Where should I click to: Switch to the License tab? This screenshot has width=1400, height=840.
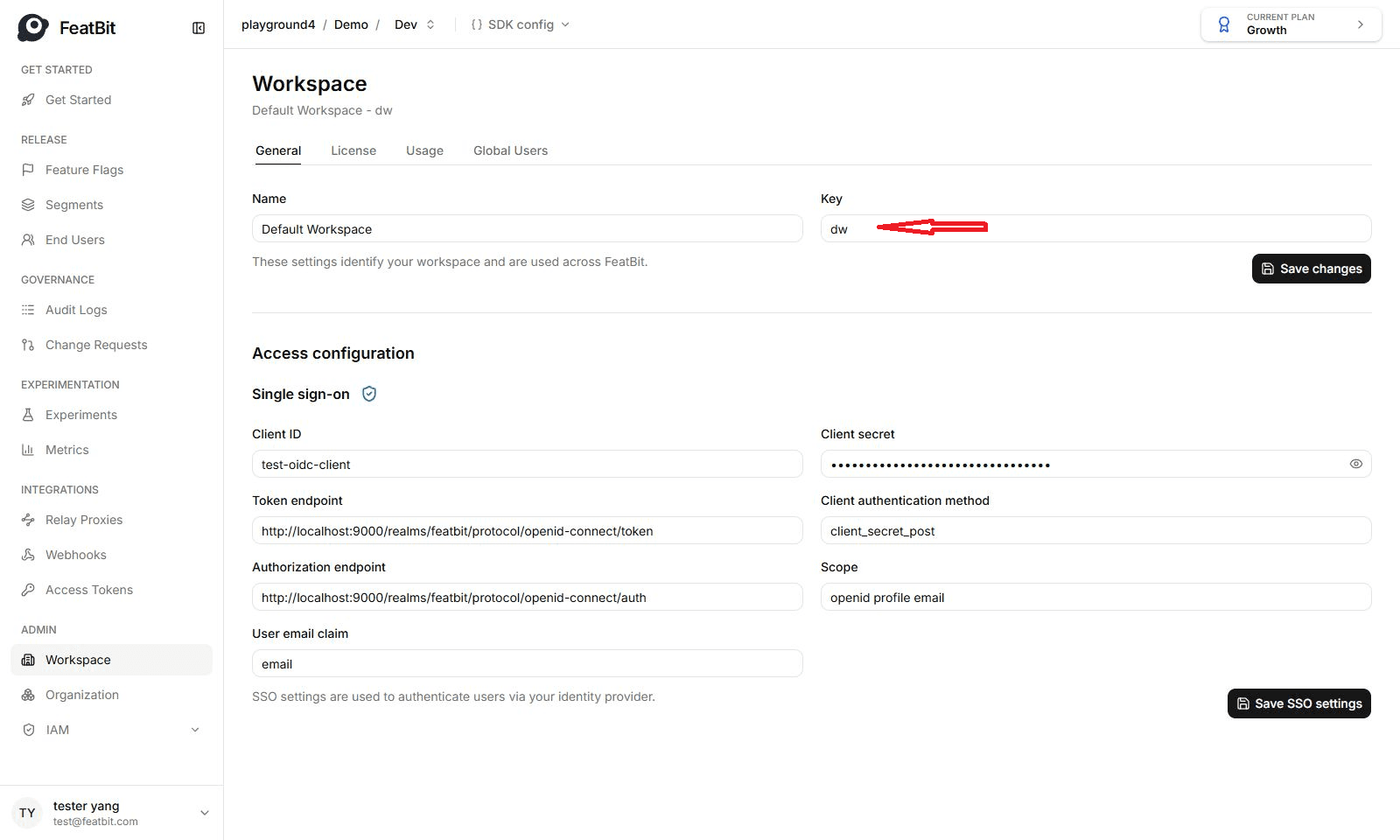(x=353, y=150)
